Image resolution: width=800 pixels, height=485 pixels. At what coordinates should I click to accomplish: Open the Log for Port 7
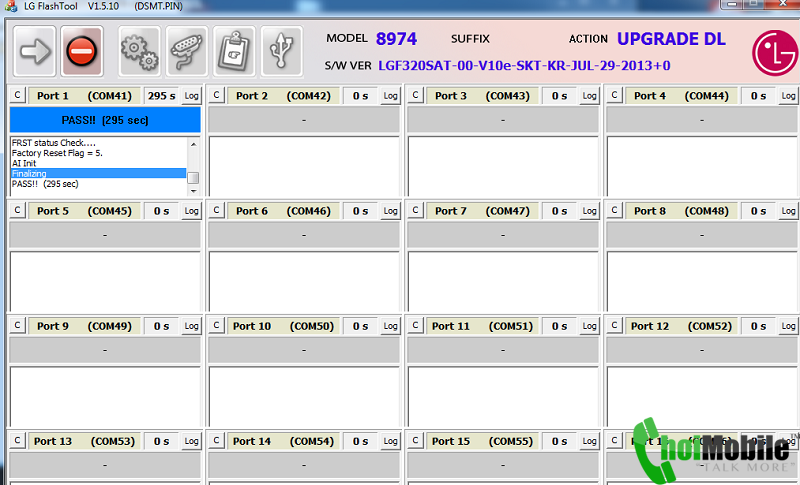pos(589,211)
